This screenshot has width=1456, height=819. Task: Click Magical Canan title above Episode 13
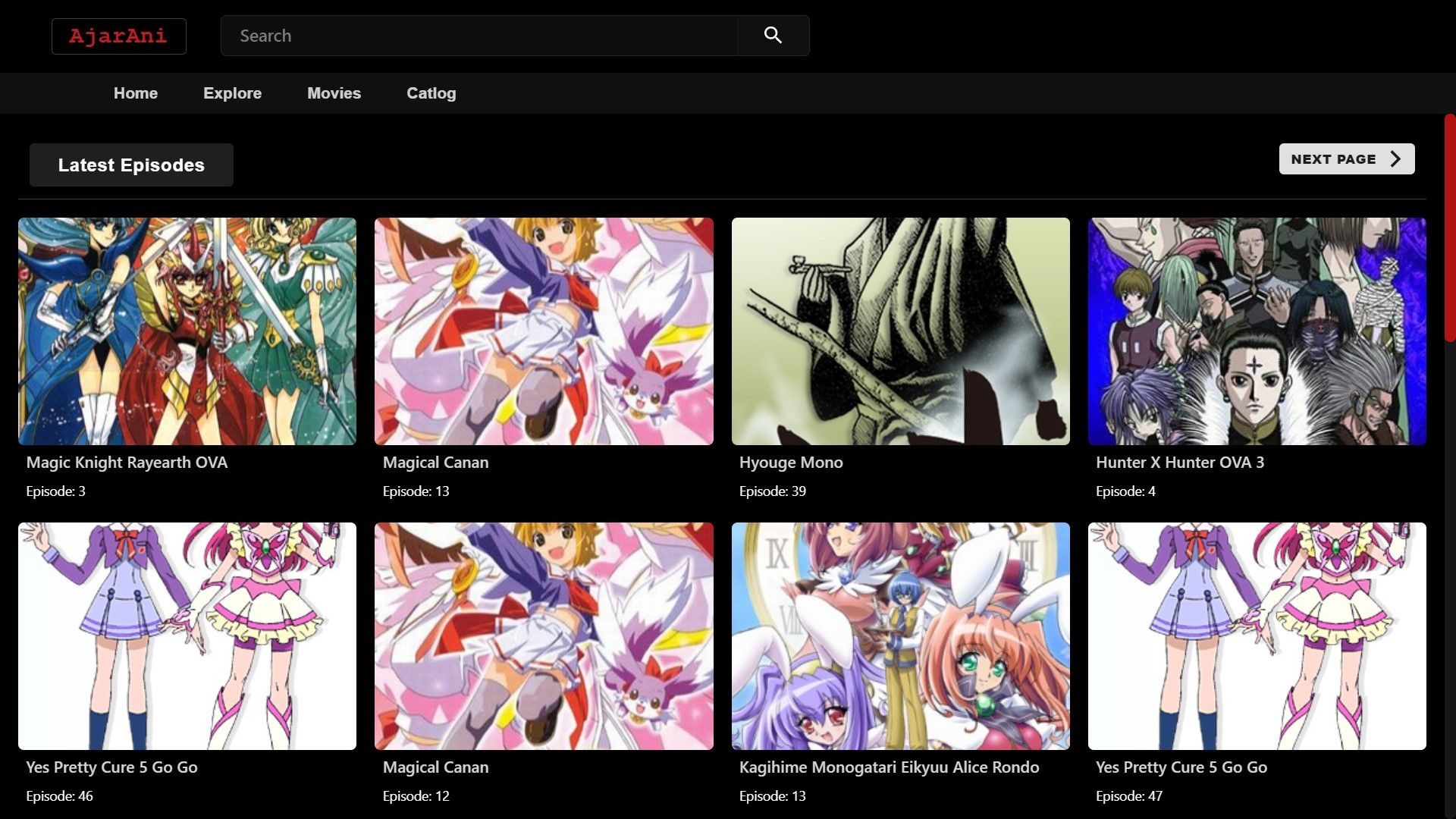click(435, 463)
